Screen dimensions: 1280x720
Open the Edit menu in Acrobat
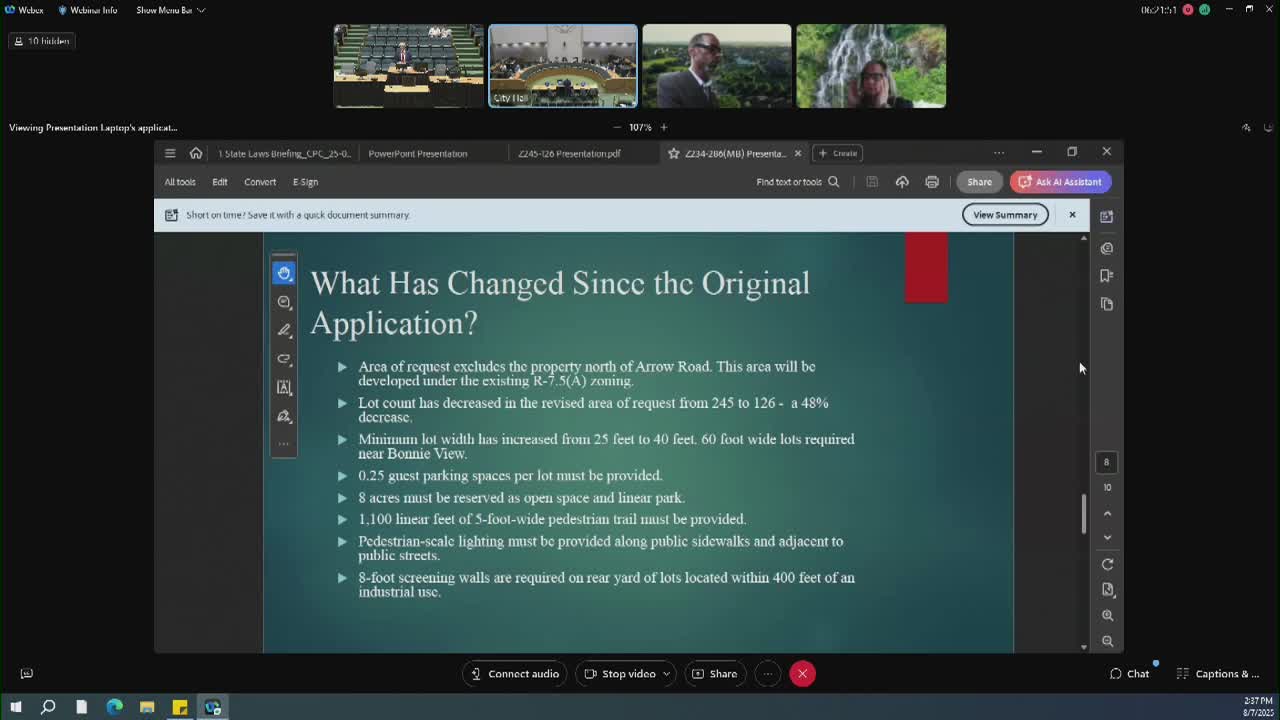(x=220, y=182)
